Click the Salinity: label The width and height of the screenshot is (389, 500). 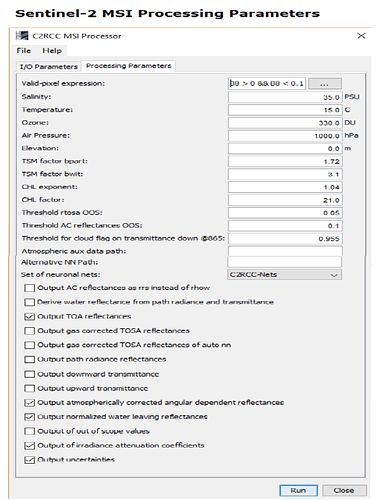click(x=36, y=97)
